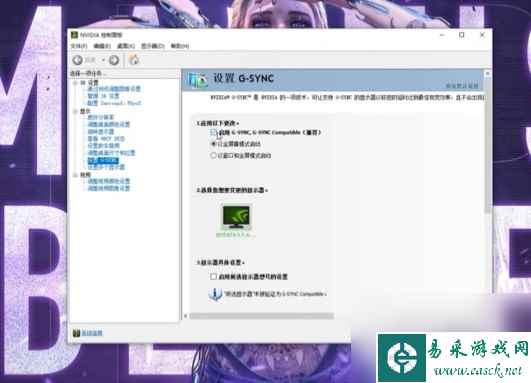Viewport: 531px width, 383px height.
Task: Click the restore defaults link in header
Action: (462, 86)
